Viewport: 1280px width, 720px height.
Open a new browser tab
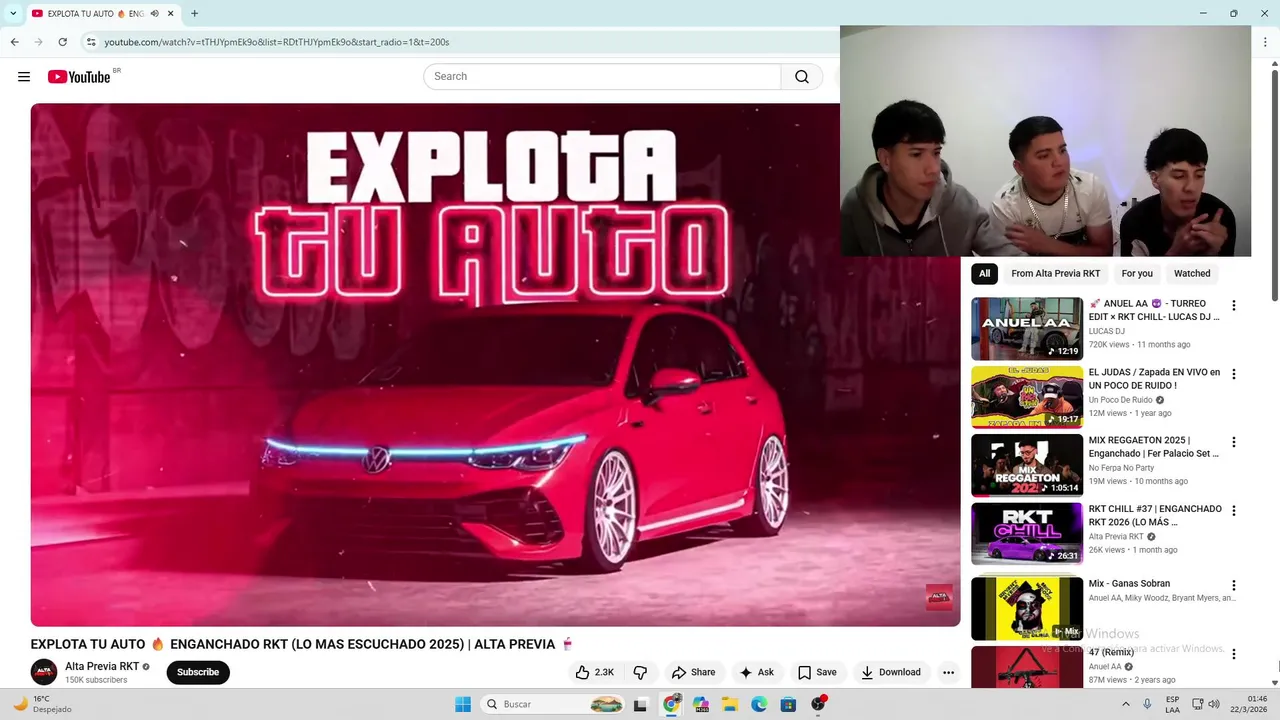pyautogui.click(x=194, y=14)
